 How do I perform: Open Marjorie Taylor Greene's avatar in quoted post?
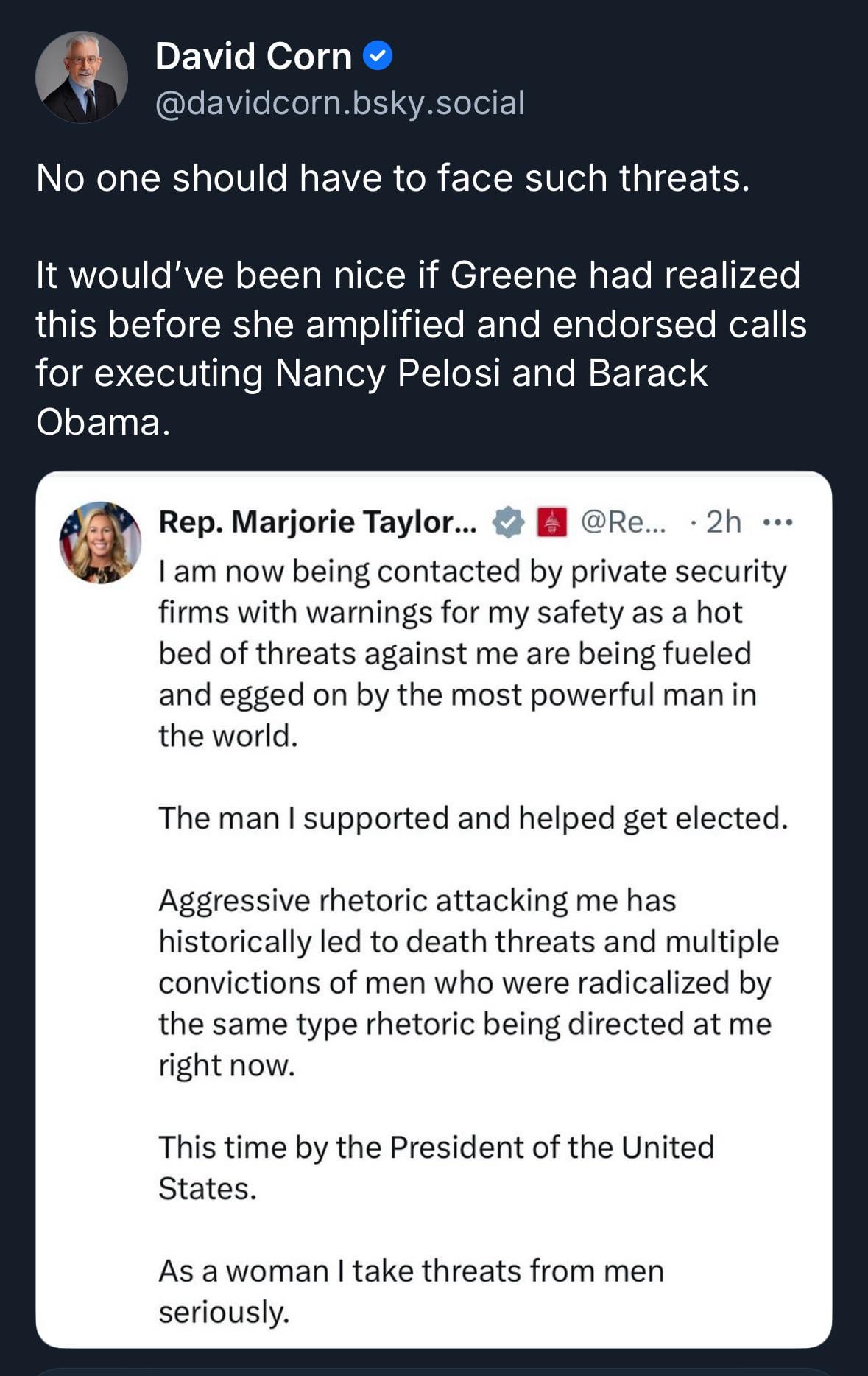(100, 543)
